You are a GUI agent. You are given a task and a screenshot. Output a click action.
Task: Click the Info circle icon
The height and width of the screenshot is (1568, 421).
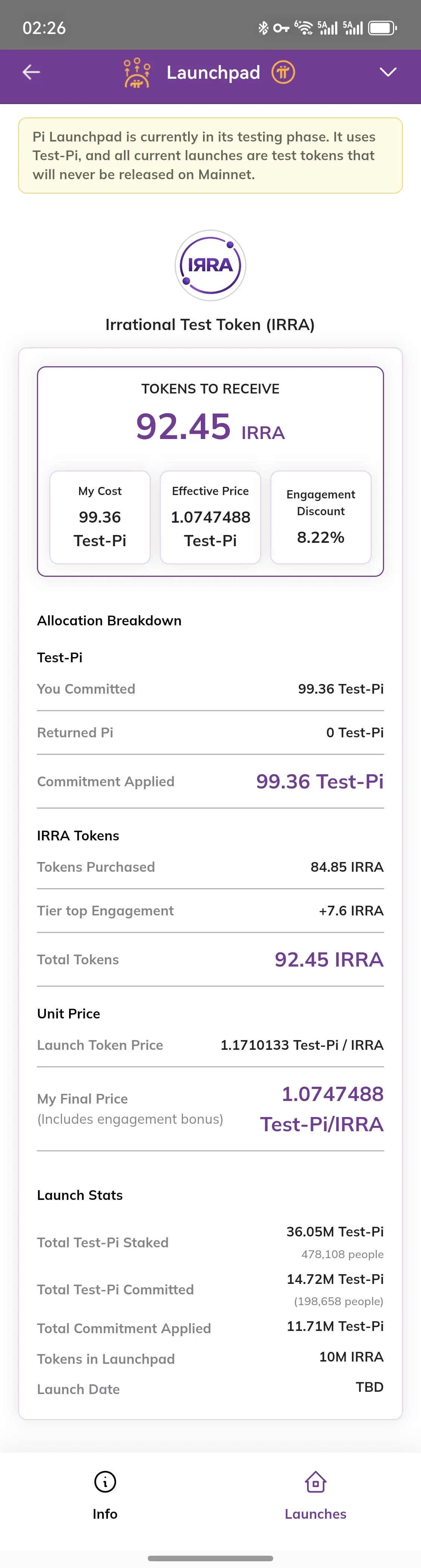click(105, 1481)
